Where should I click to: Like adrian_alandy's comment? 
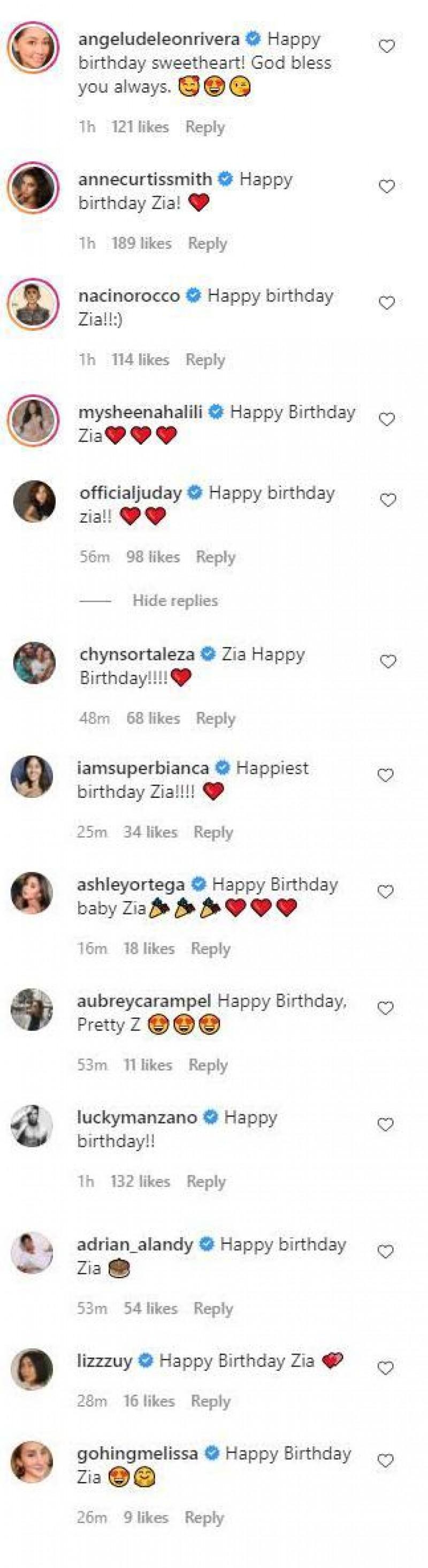[386, 1252]
